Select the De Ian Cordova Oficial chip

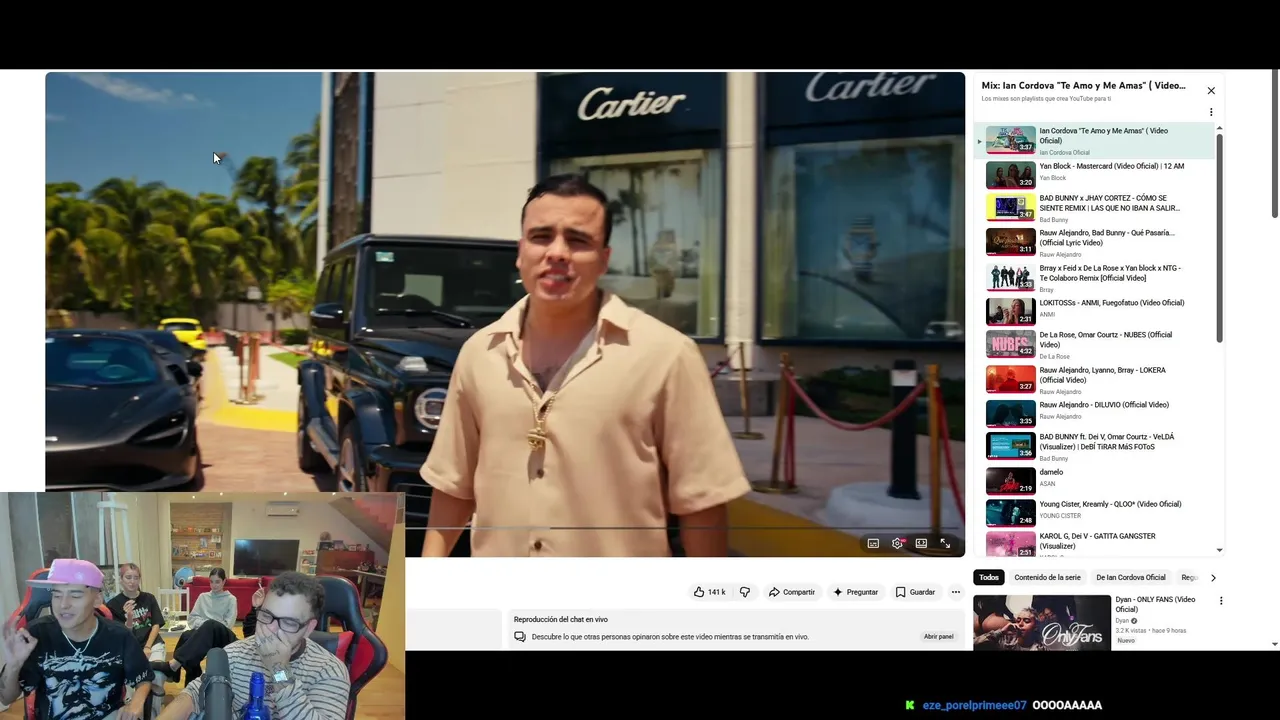coord(1131,577)
